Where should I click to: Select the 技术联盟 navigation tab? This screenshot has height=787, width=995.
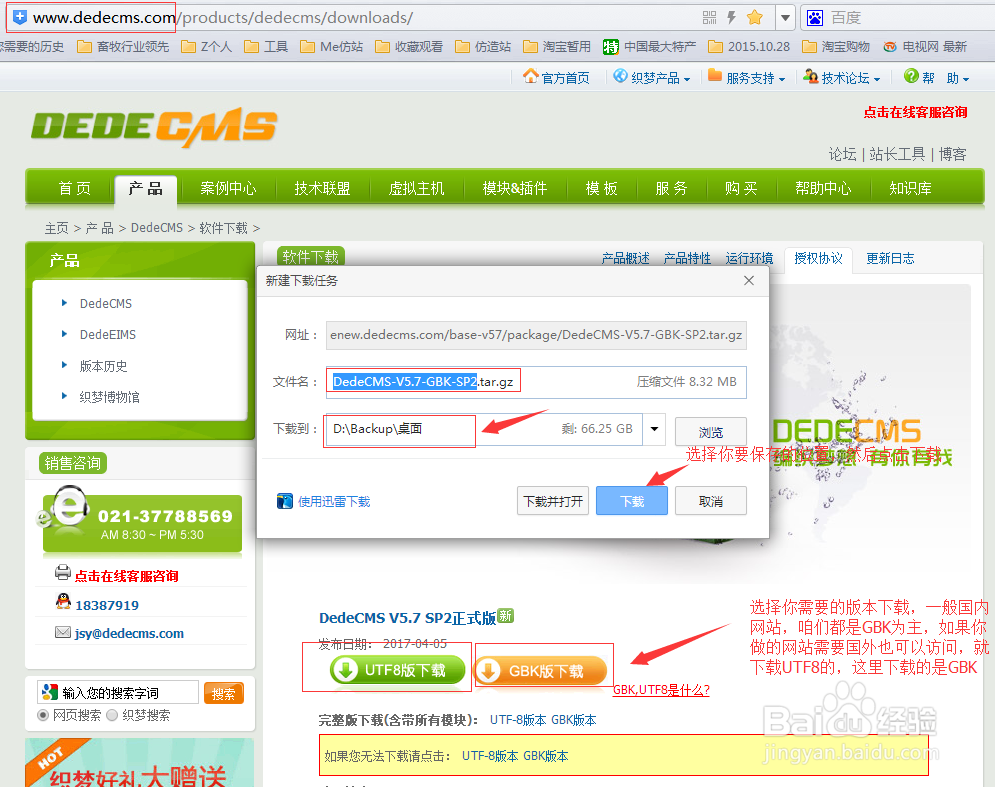coord(322,188)
